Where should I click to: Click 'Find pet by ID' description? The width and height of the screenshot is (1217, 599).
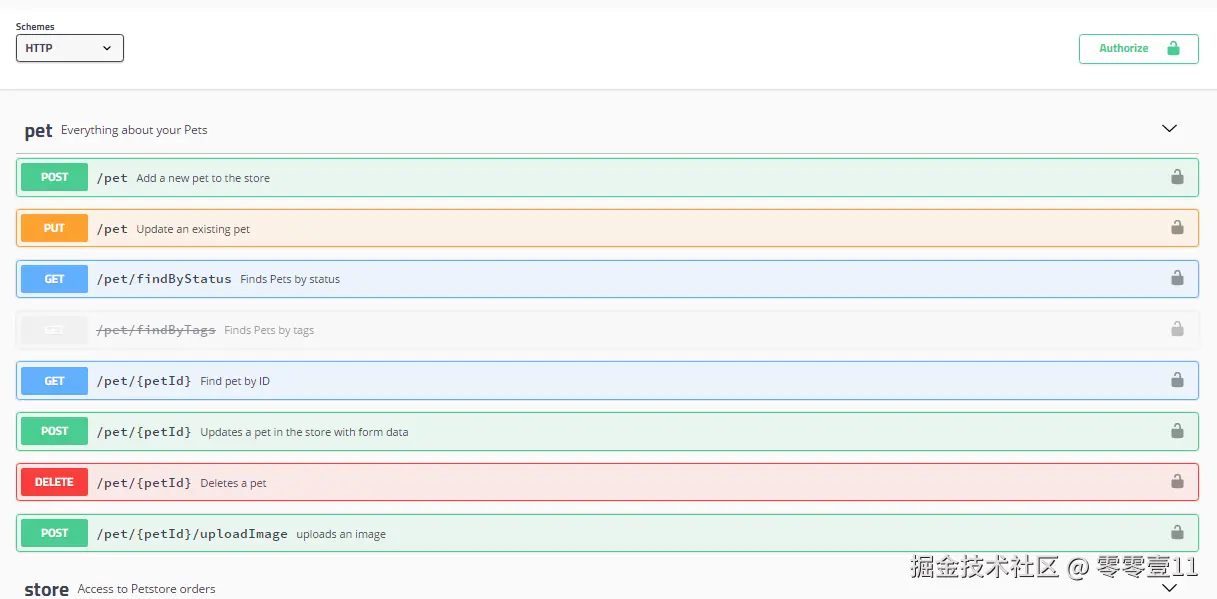tap(235, 381)
